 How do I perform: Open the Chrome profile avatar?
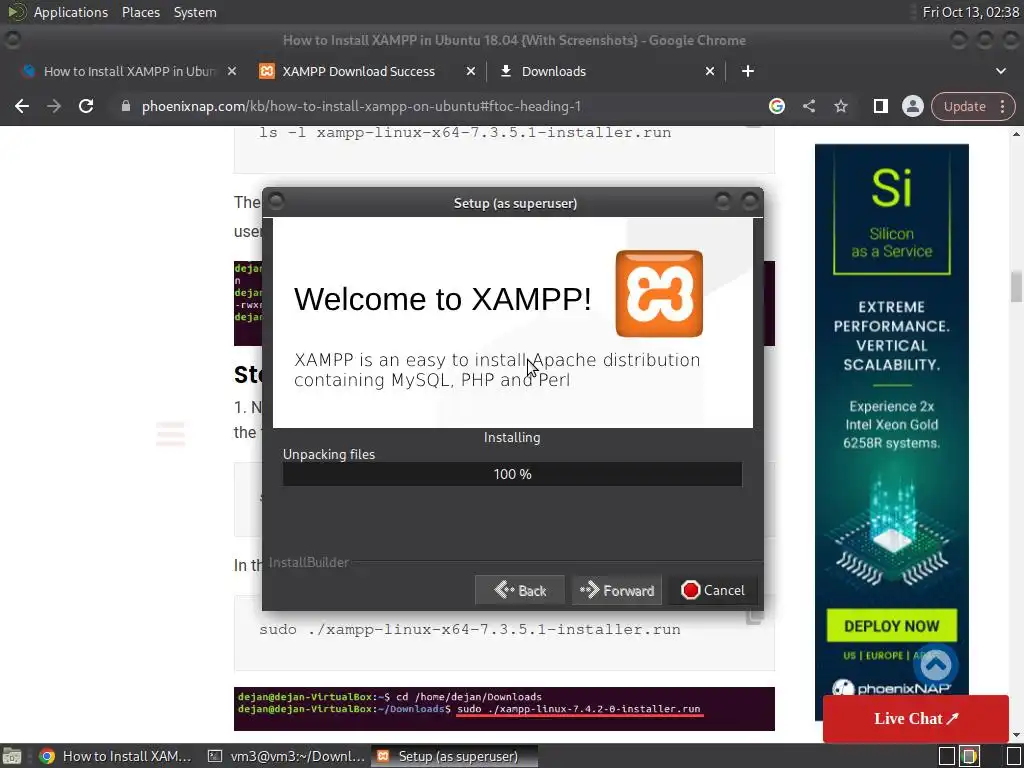pos(912,106)
